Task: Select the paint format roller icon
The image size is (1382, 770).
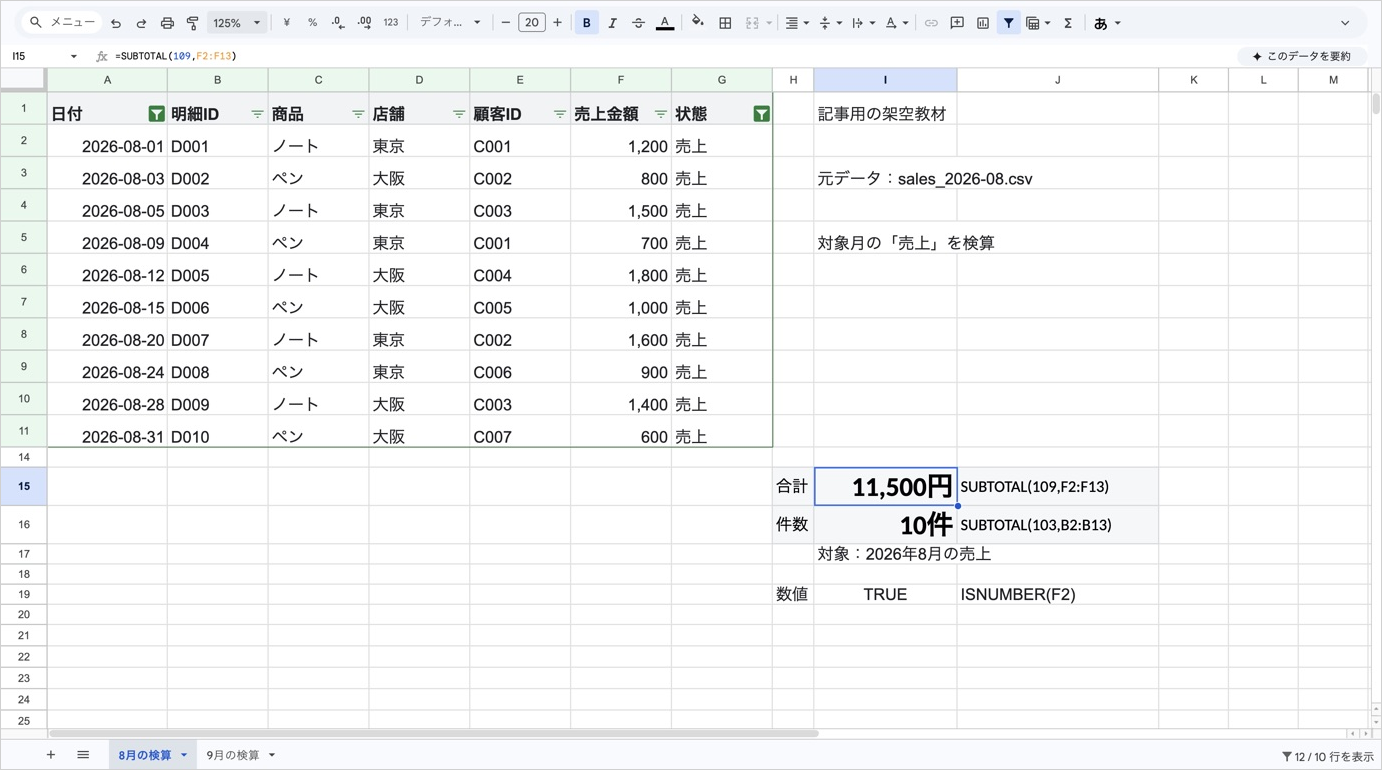Action: [193, 23]
